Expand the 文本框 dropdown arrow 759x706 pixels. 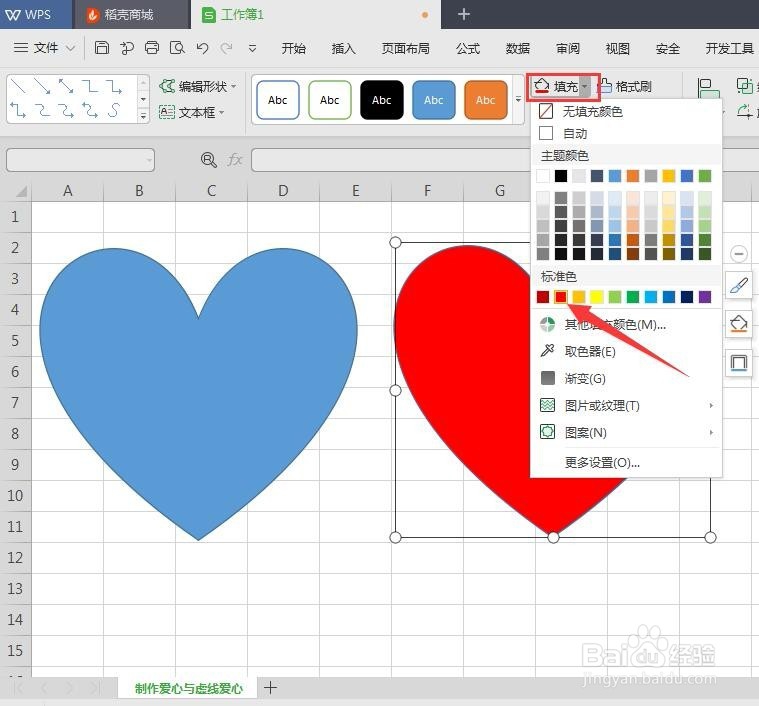222,113
